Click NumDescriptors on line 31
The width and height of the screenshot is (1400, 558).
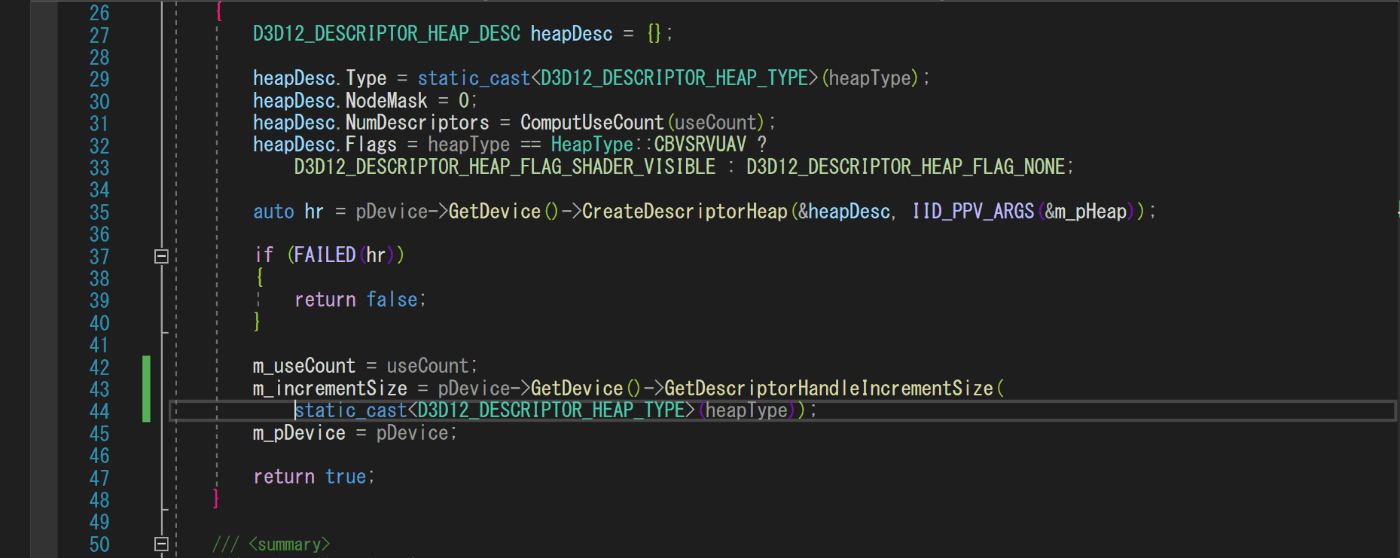417,123
